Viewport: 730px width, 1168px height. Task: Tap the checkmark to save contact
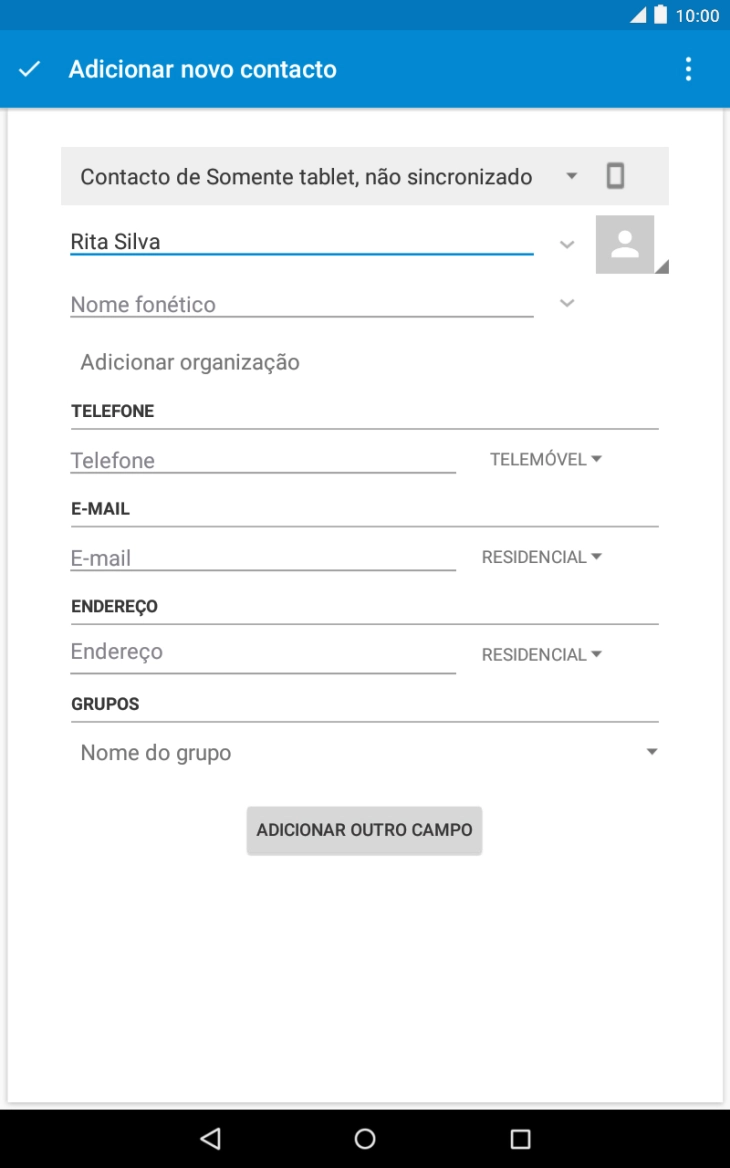pyautogui.click(x=29, y=69)
